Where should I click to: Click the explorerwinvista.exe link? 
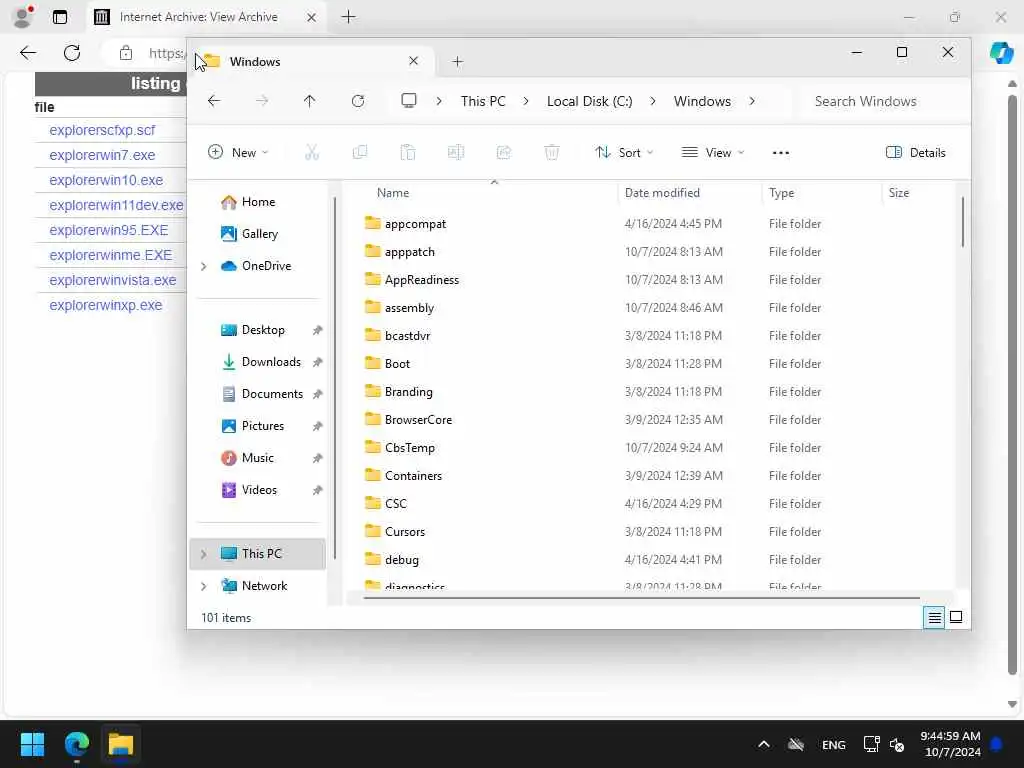(x=112, y=280)
